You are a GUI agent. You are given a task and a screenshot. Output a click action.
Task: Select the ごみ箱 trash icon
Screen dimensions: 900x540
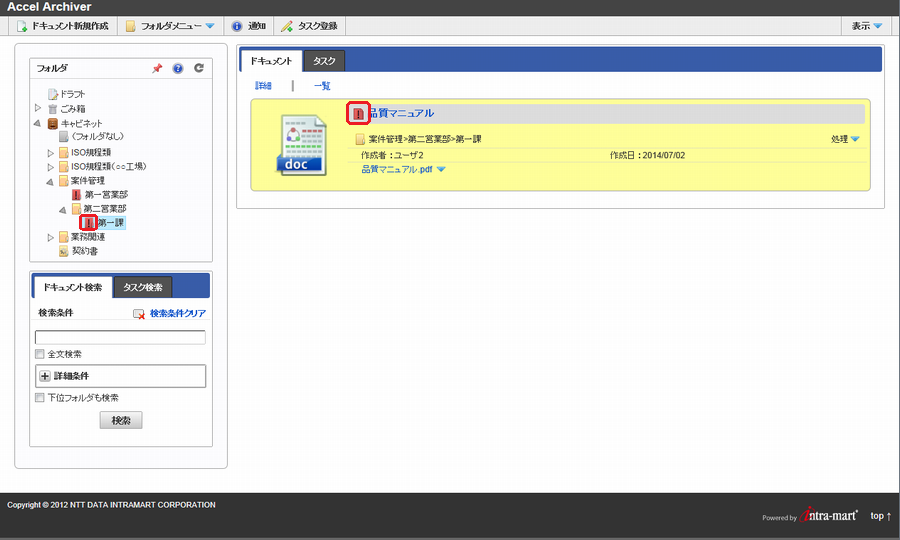point(53,109)
